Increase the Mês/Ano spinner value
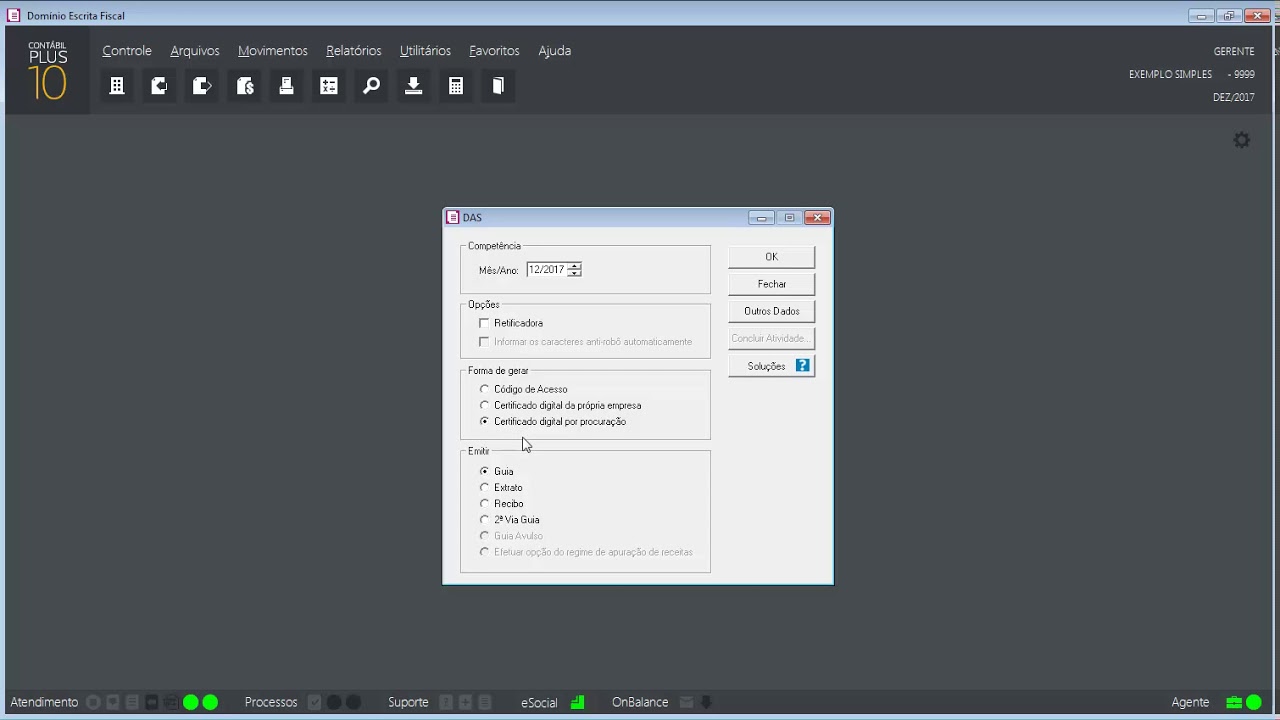1280x720 pixels. point(574,266)
